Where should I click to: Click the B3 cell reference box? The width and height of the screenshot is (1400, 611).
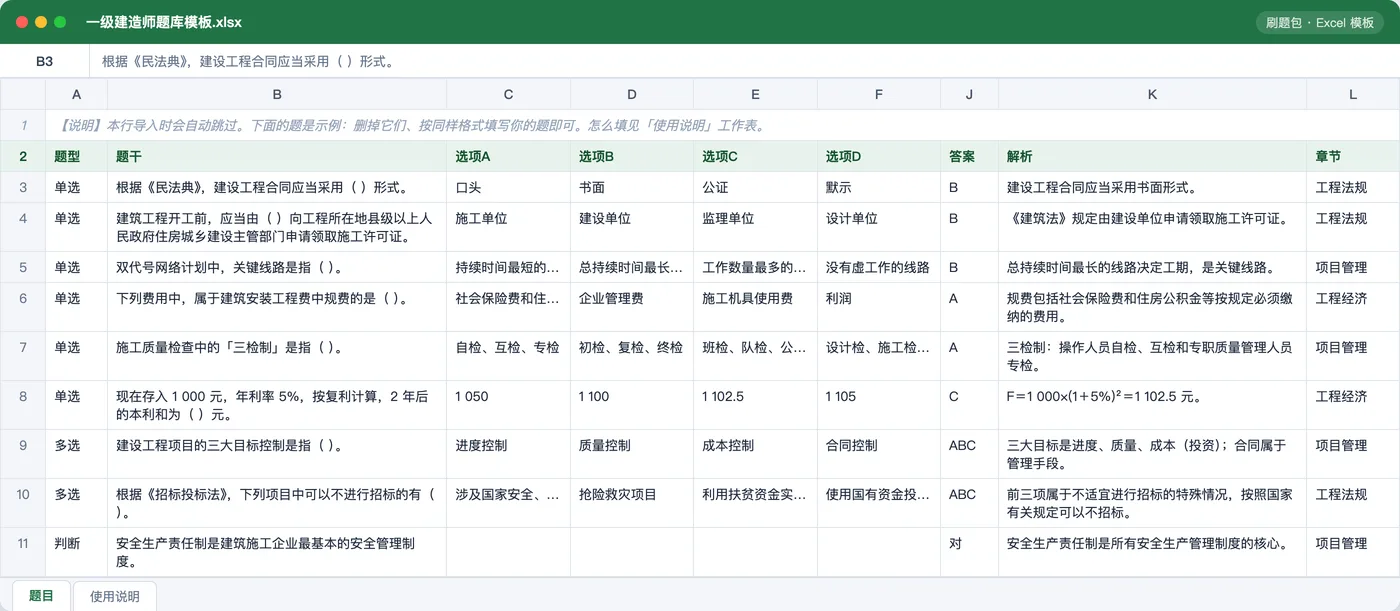[44, 61]
